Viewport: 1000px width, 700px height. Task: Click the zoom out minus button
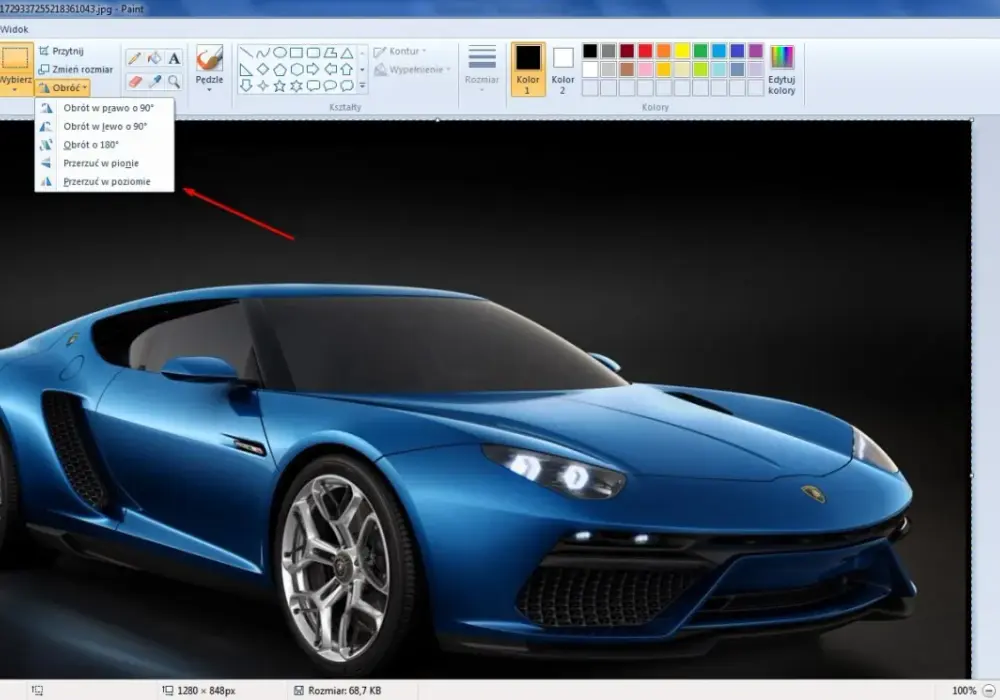[989, 690]
